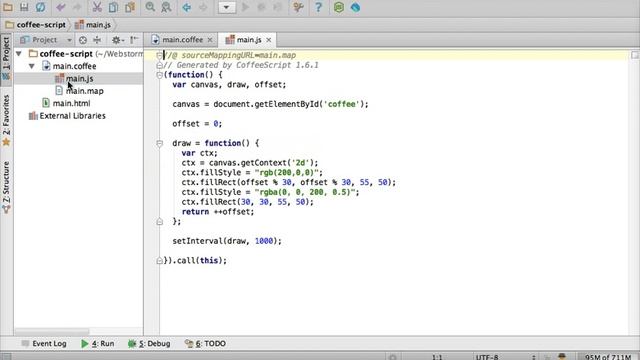Toggle the Z: Structure side tool window

tap(6, 187)
